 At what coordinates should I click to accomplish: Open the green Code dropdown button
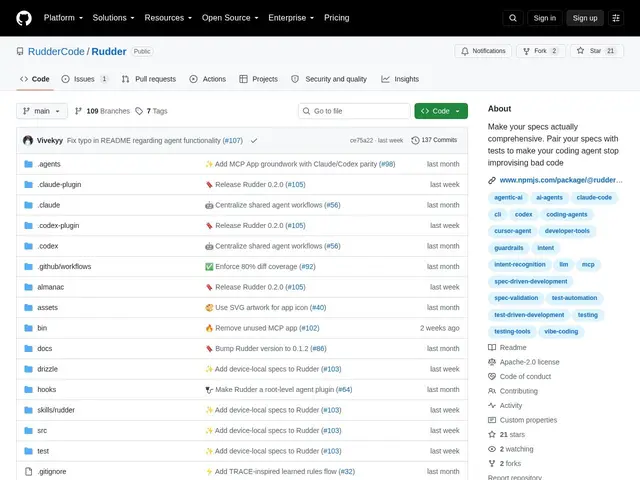click(x=441, y=111)
